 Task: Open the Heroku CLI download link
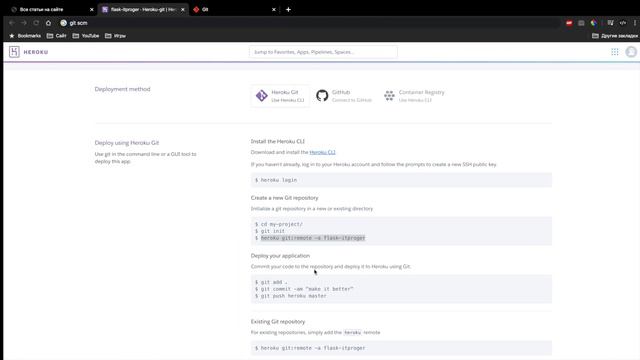pyautogui.click(x=322, y=152)
